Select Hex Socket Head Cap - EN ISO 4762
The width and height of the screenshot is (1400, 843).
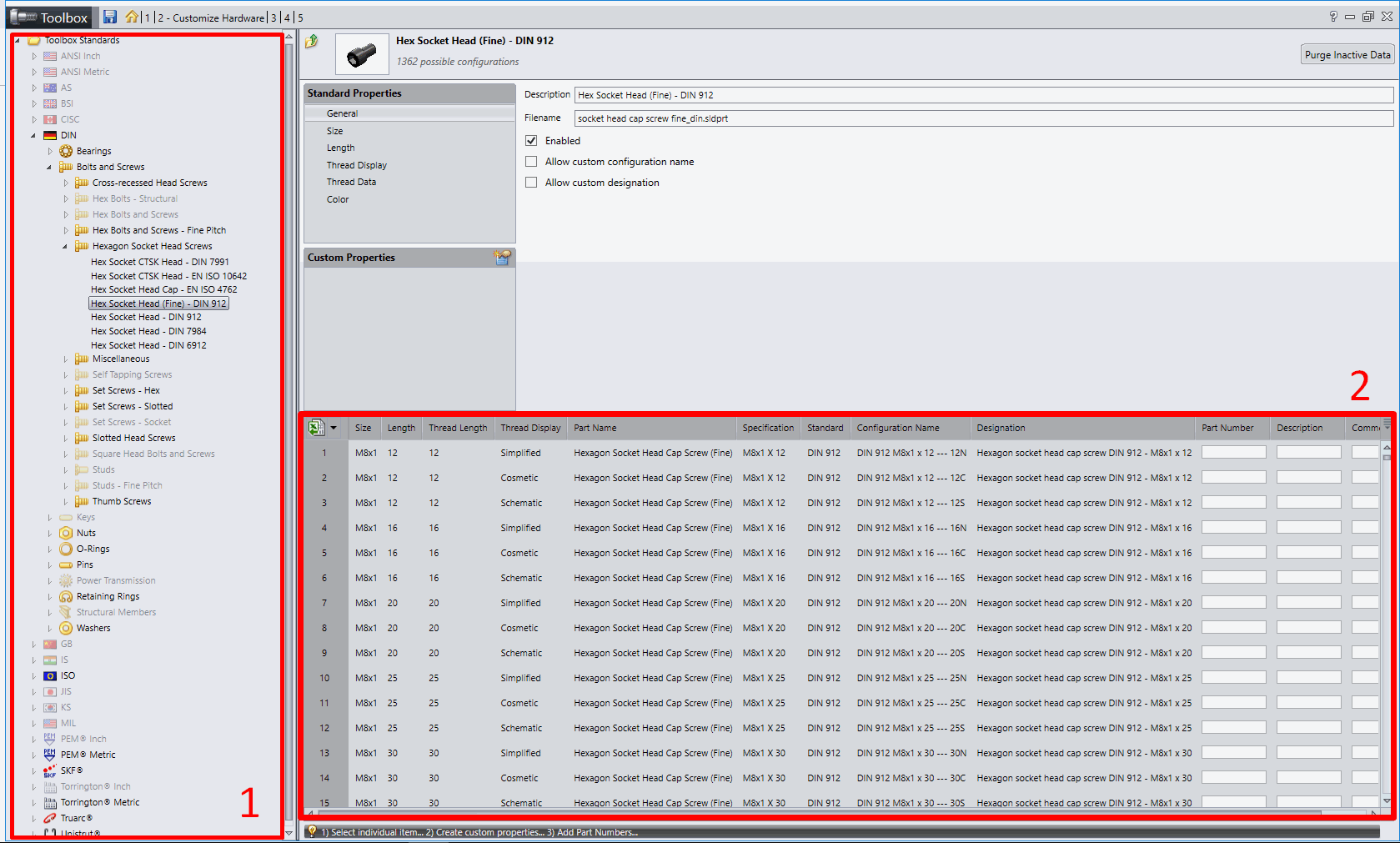164,289
